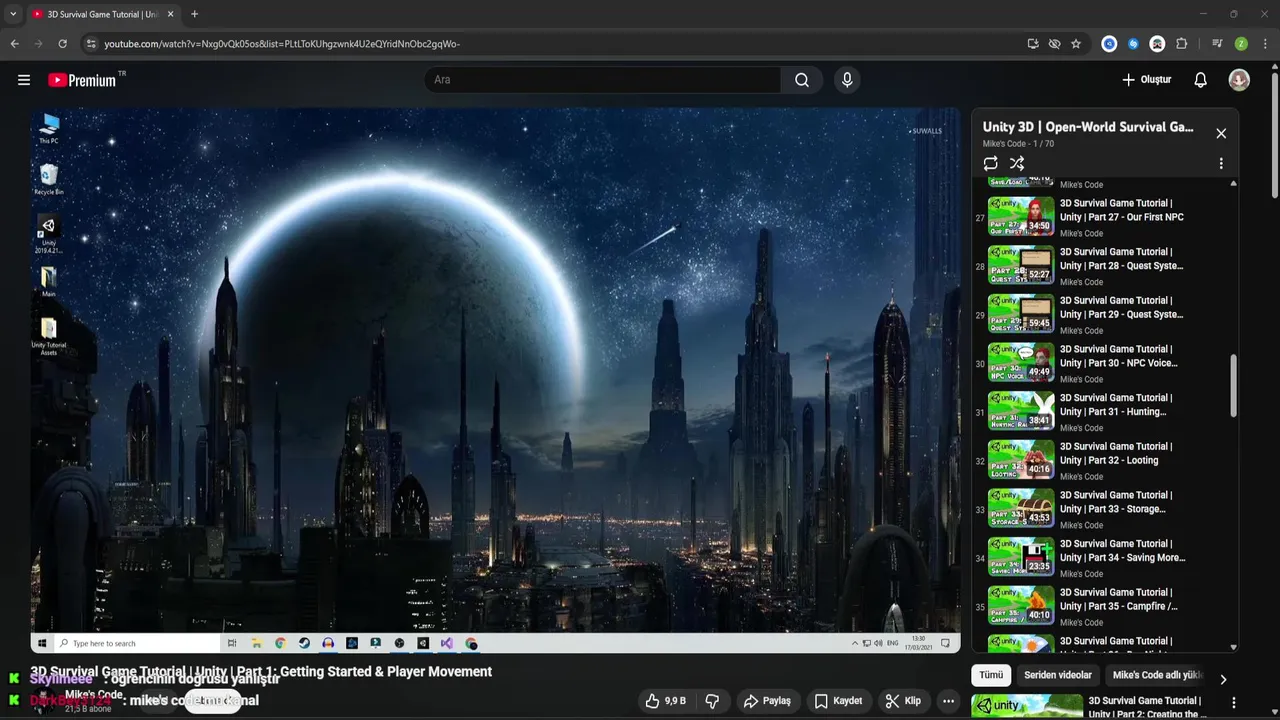The width and height of the screenshot is (1280, 720).
Task: Click the video player to pause
Action: coord(495,380)
